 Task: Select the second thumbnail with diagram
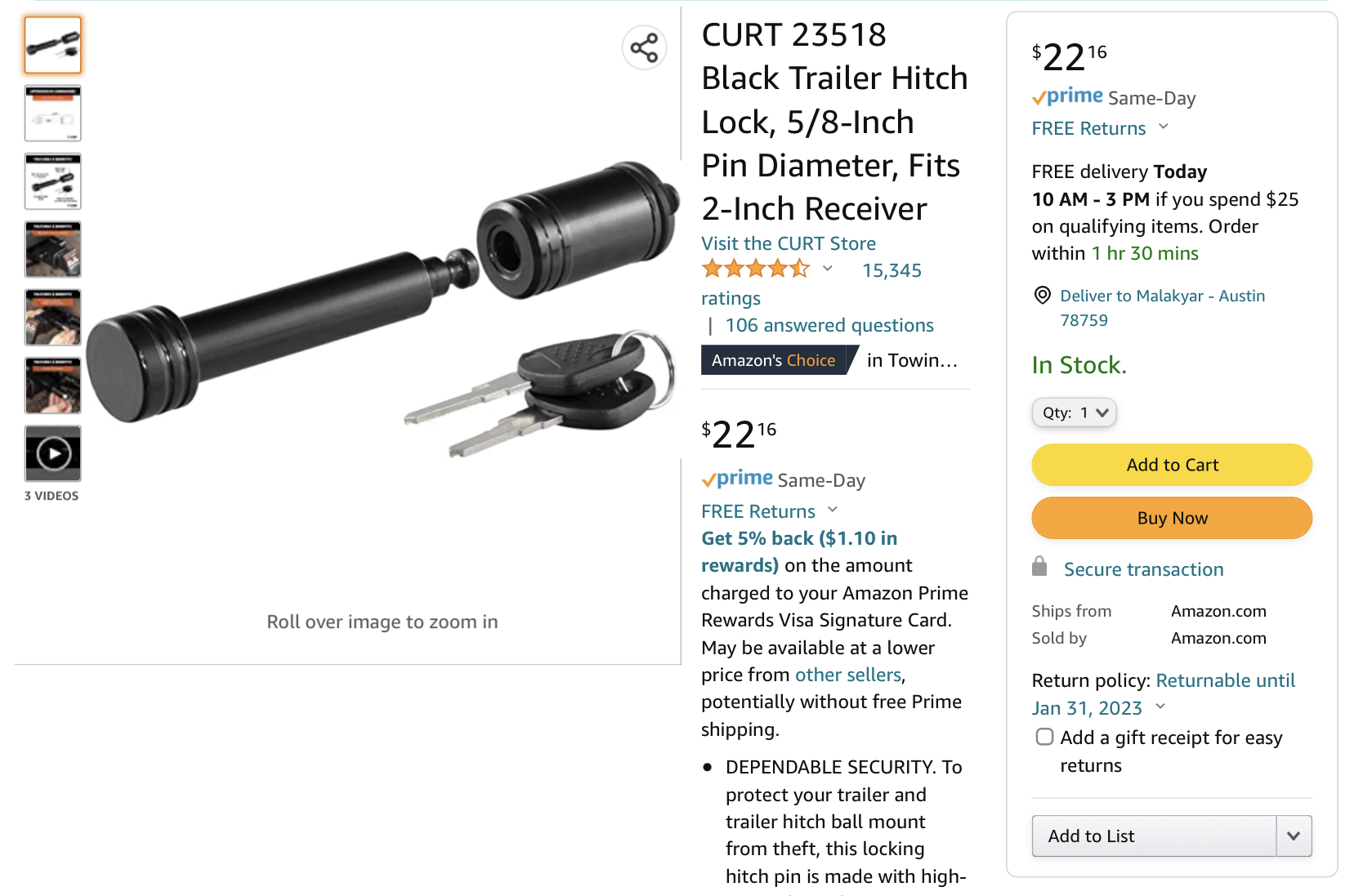tap(53, 114)
